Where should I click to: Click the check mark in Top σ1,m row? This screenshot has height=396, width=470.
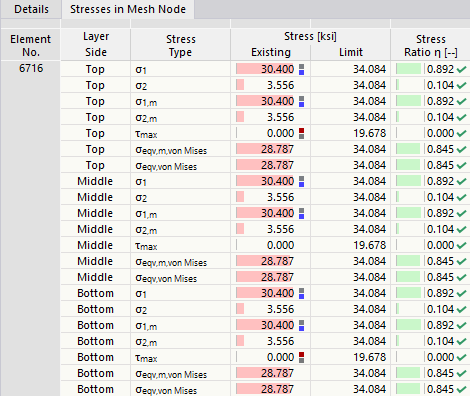tap(462, 101)
